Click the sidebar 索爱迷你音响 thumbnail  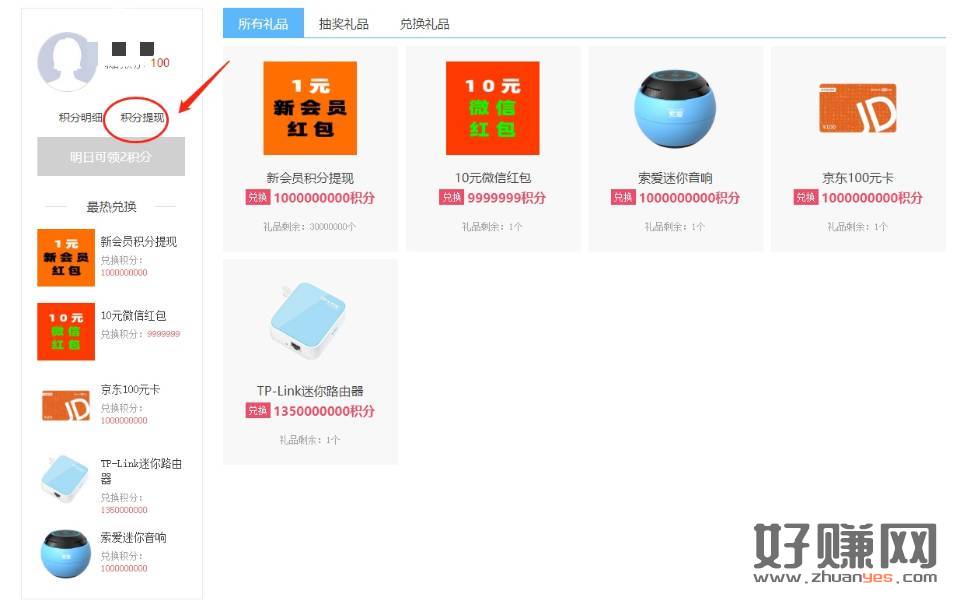click(x=66, y=553)
